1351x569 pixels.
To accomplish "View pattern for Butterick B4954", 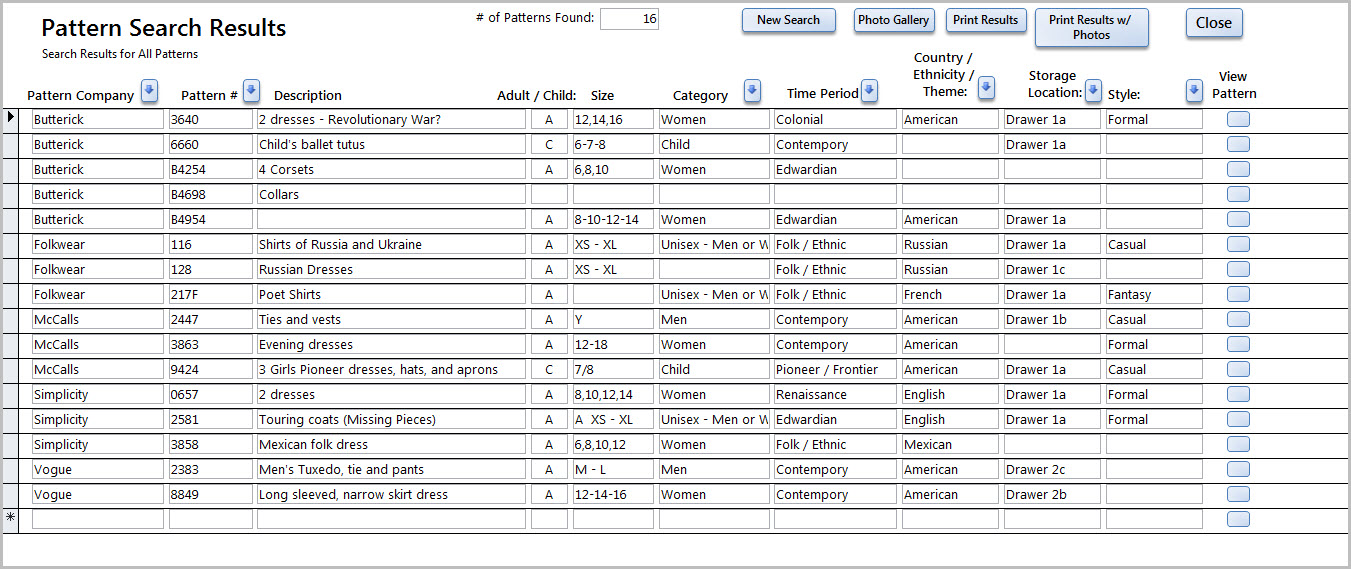I will (x=1238, y=220).
